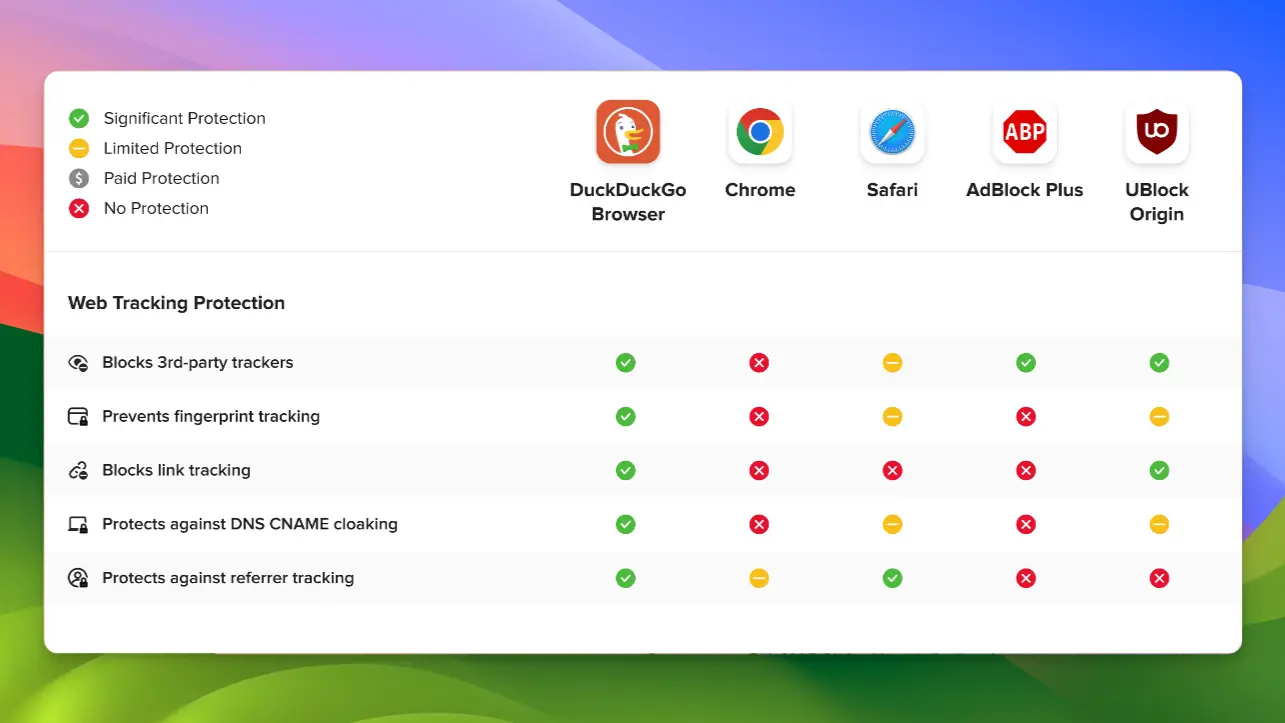Click the DuckDuckGo Browser logo
This screenshot has width=1285, height=723.
tap(628, 131)
